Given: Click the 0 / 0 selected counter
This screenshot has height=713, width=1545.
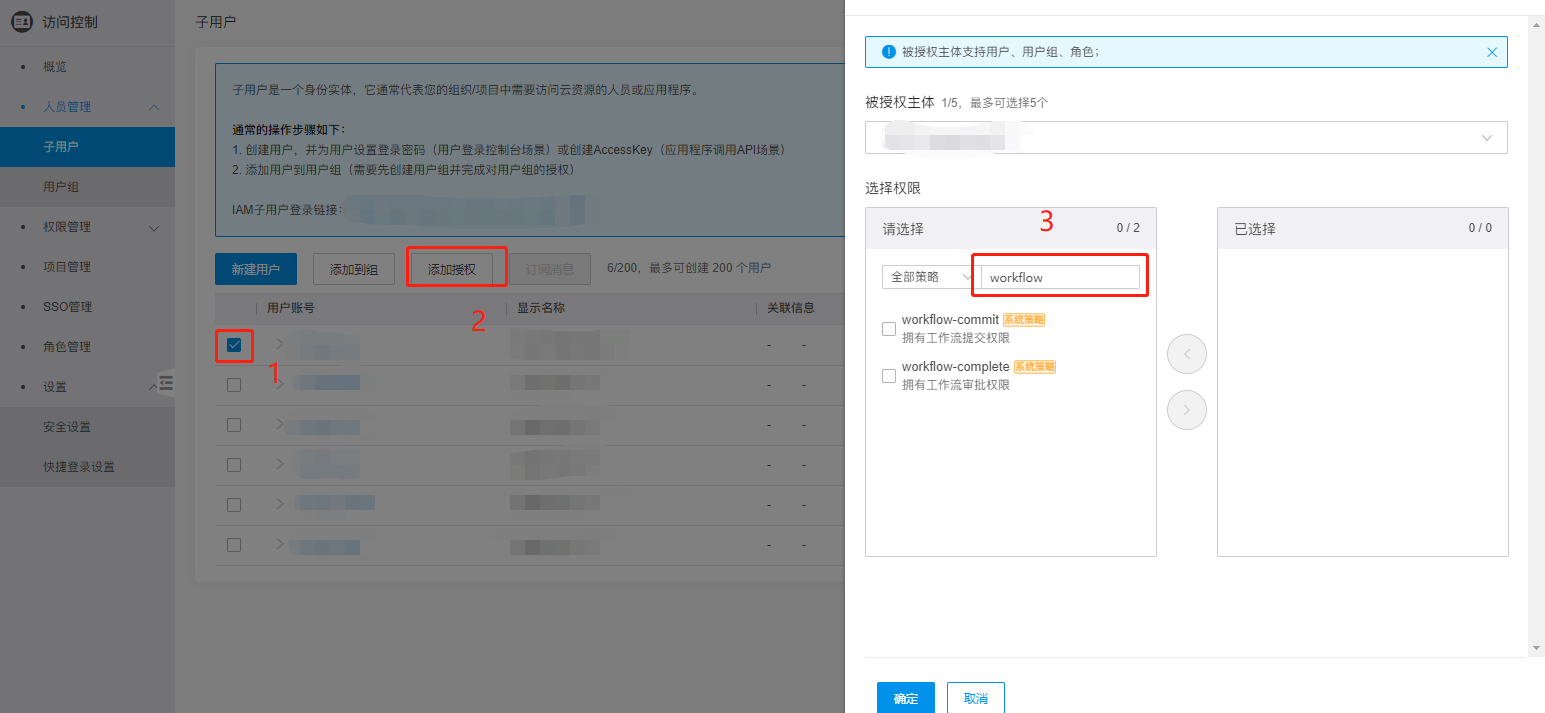Looking at the screenshot, I should click(x=1480, y=228).
